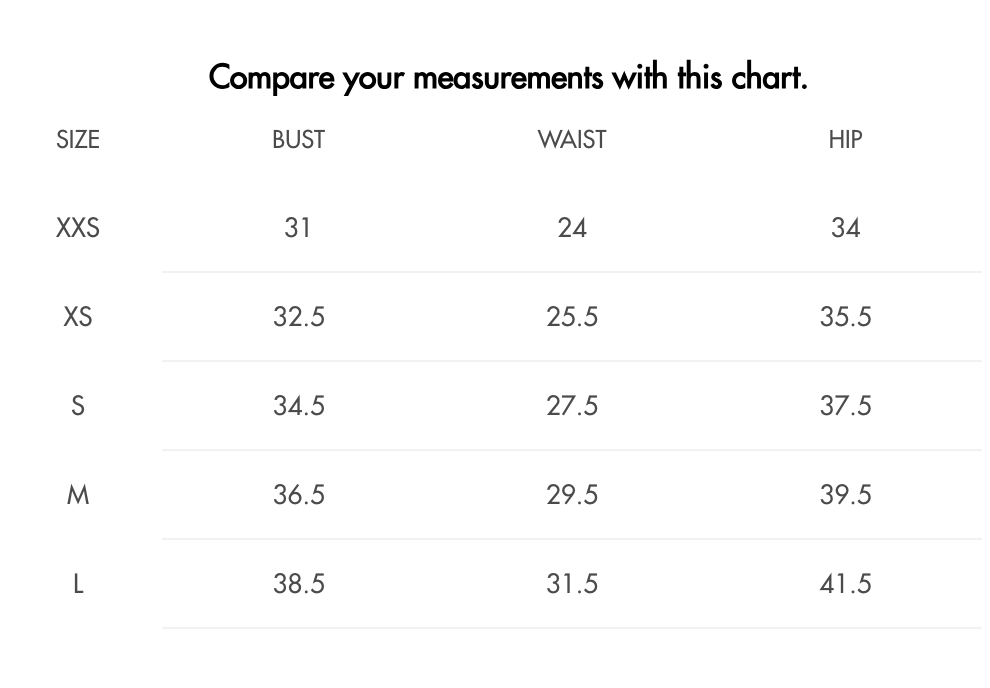Click the chart heading text
Image resolution: width=990 pixels, height=688 pixels.
(x=508, y=77)
